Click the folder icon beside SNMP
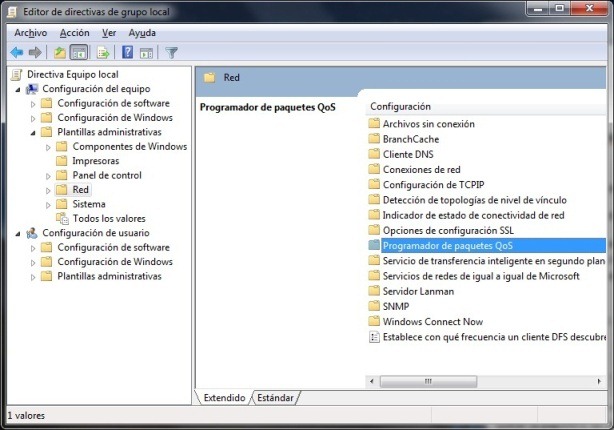This screenshot has height=430, width=614. coord(374,306)
